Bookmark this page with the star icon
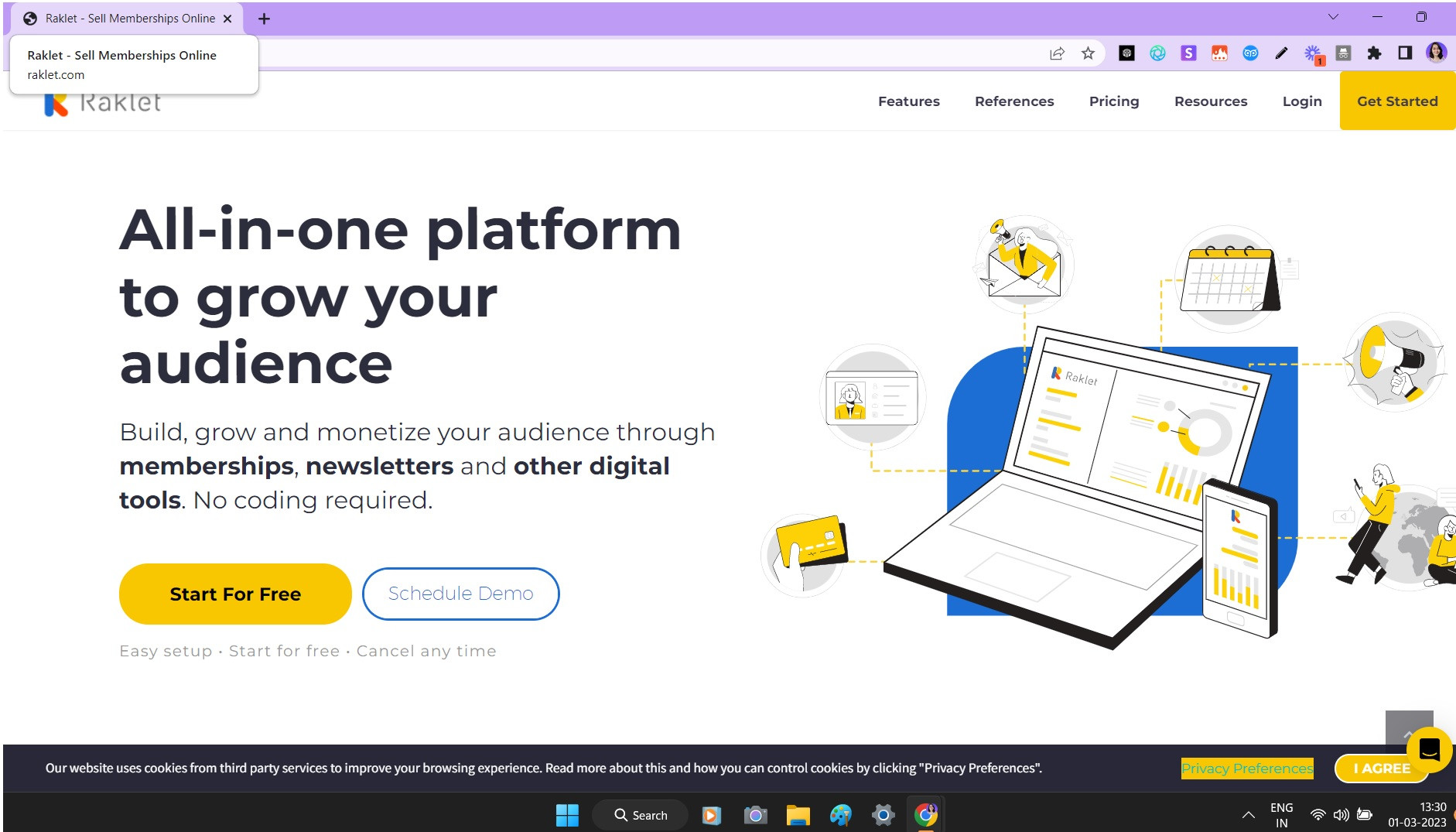This screenshot has width=1456, height=832. click(x=1088, y=53)
